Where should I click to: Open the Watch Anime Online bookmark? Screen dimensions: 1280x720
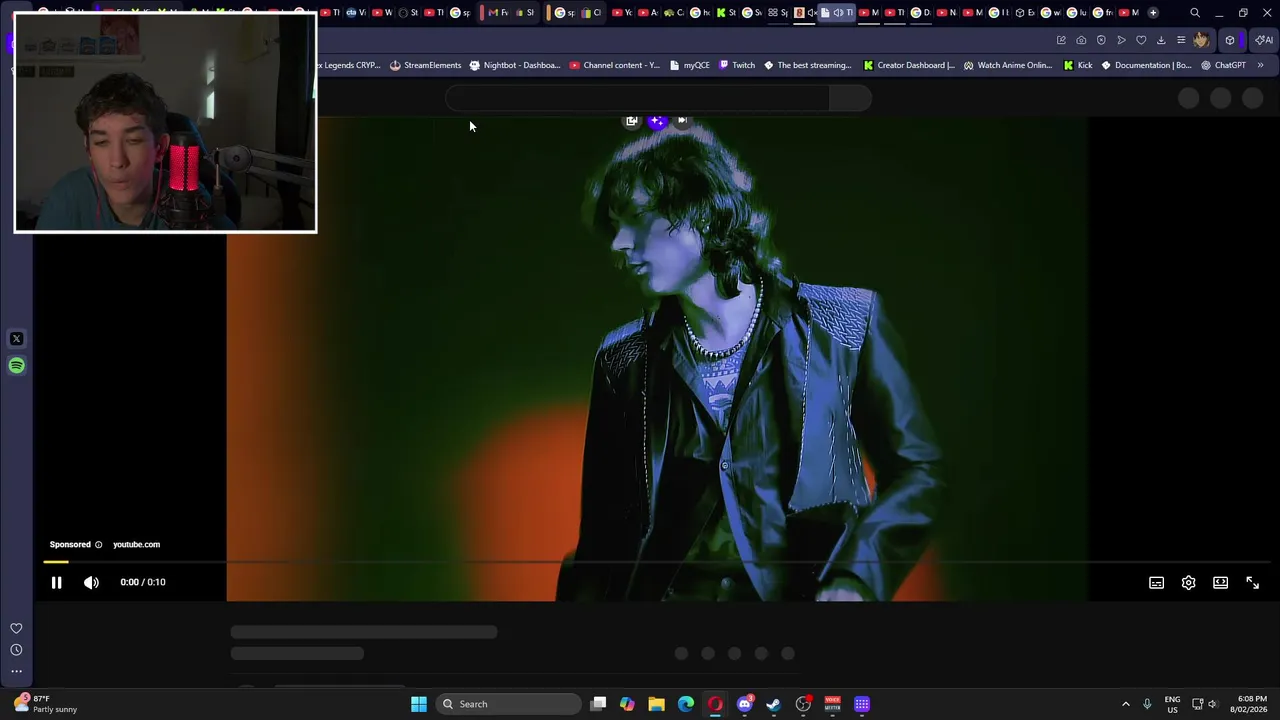pyautogui.click(x=1007, y=65)
